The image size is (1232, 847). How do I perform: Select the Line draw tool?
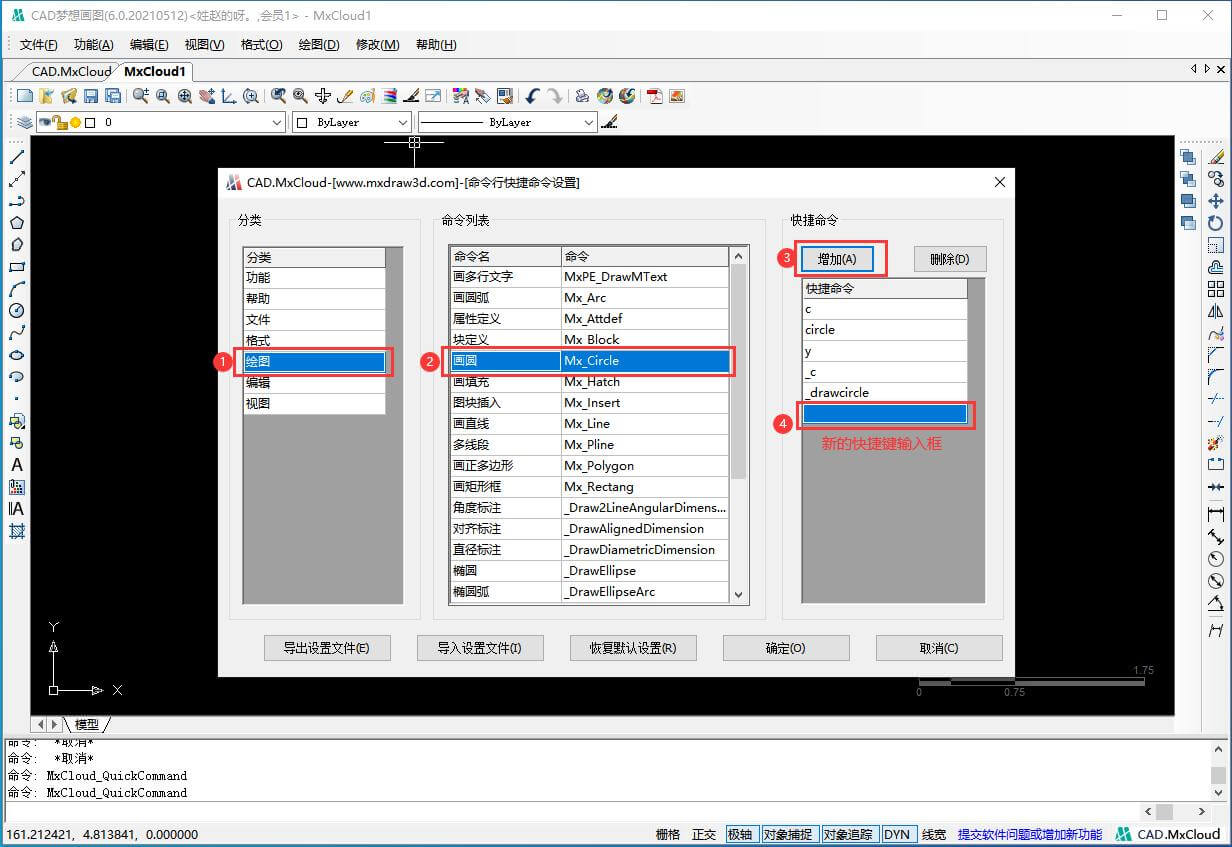(x=17, y=157)
